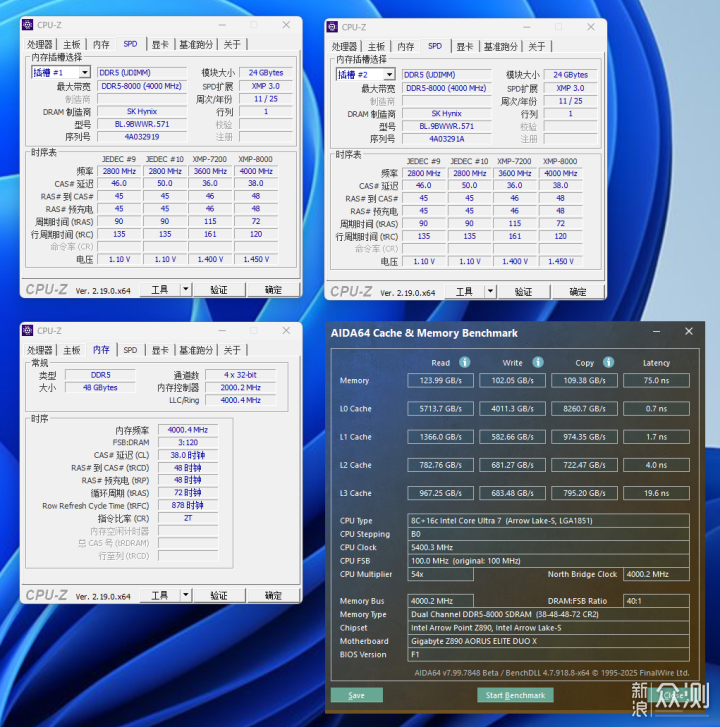Click 类型 value DDR5 in memory tab

100,375
